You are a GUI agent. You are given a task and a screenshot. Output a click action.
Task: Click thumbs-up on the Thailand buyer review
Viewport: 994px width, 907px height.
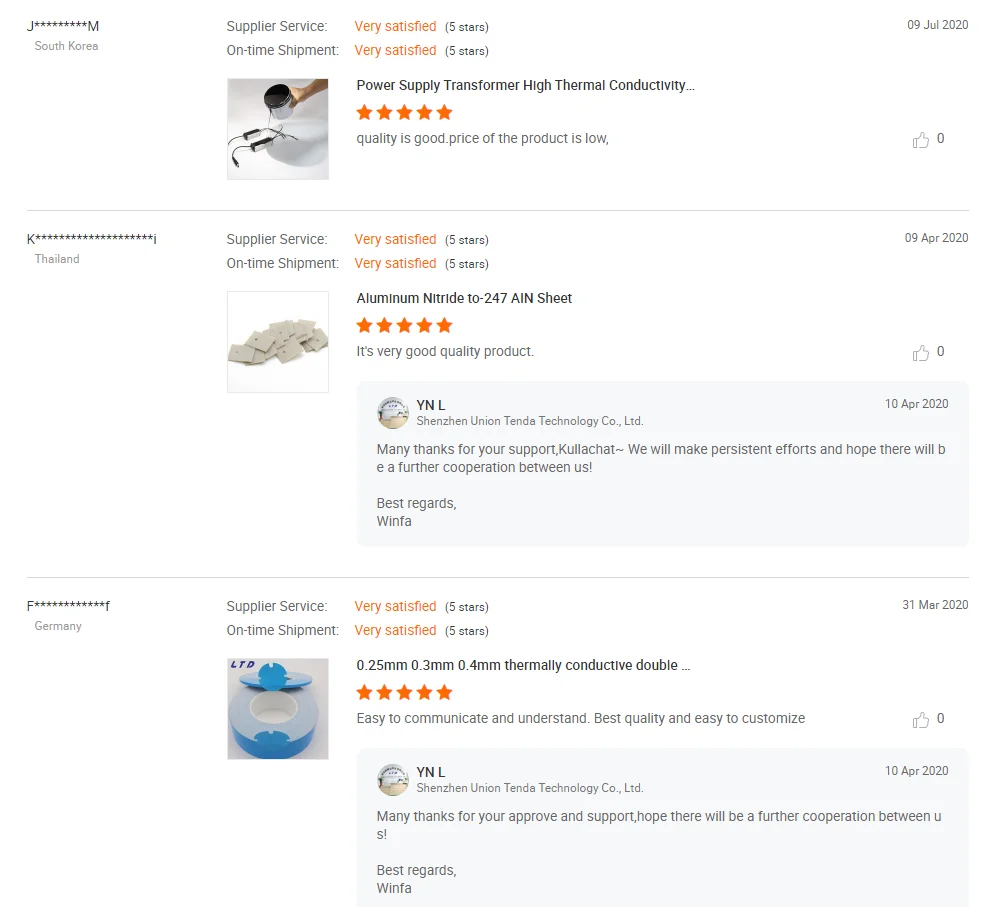pyautogui.click(x=921, y=353)
